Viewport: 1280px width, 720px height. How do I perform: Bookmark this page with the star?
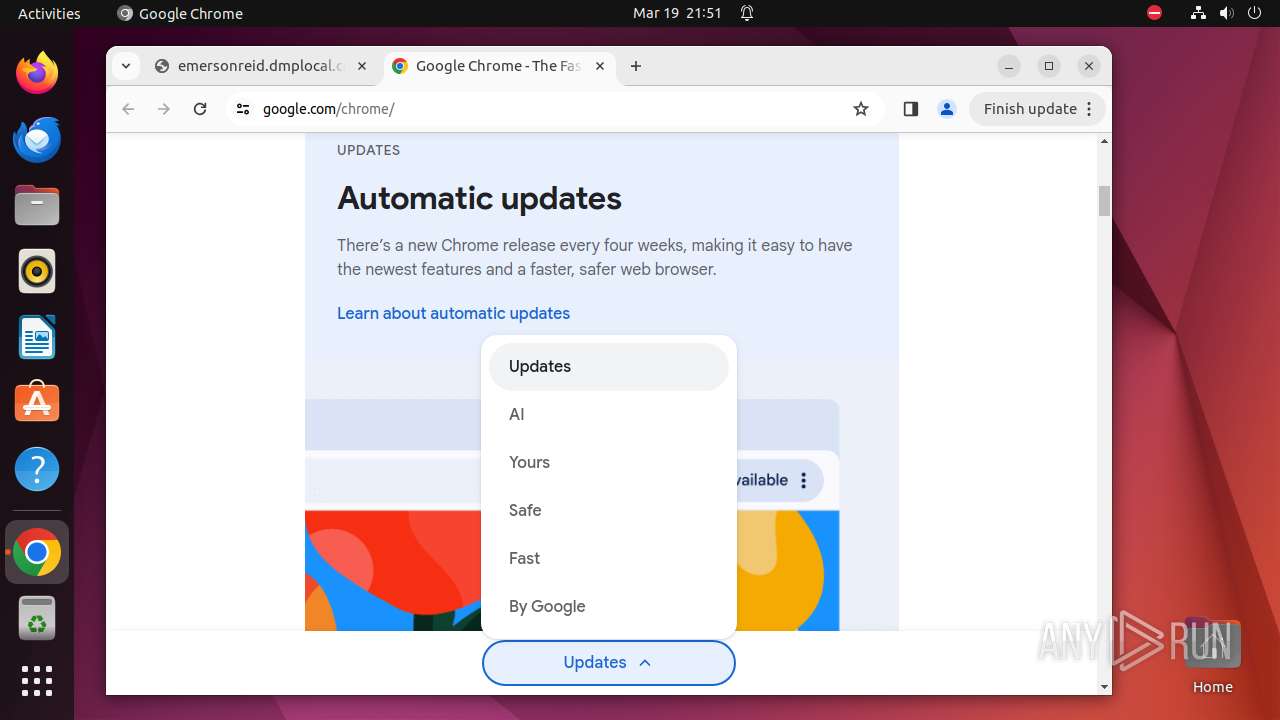(861, 109)
